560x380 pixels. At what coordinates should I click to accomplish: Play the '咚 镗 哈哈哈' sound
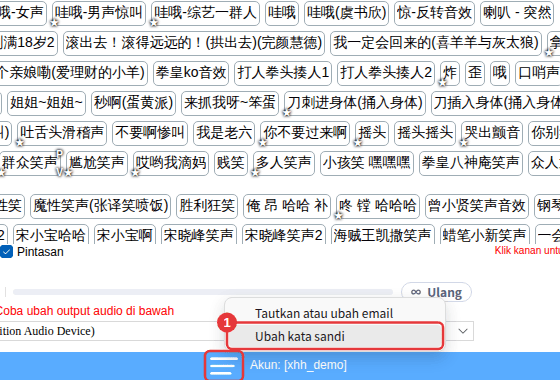click(378, 206)
